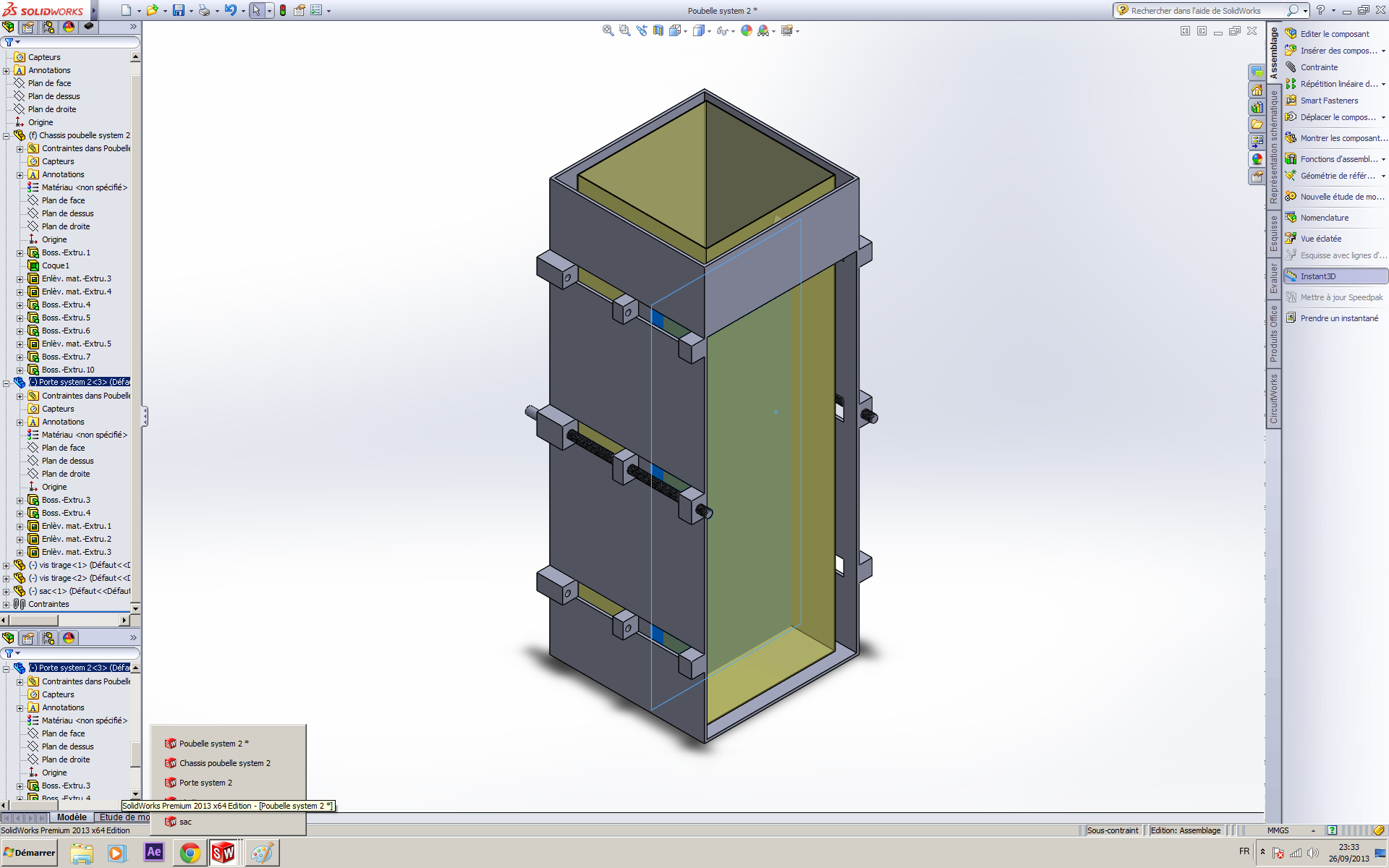The image size is (1389, 868).
Task: Open the Save dropdown arrow
Action: [191, 11]
